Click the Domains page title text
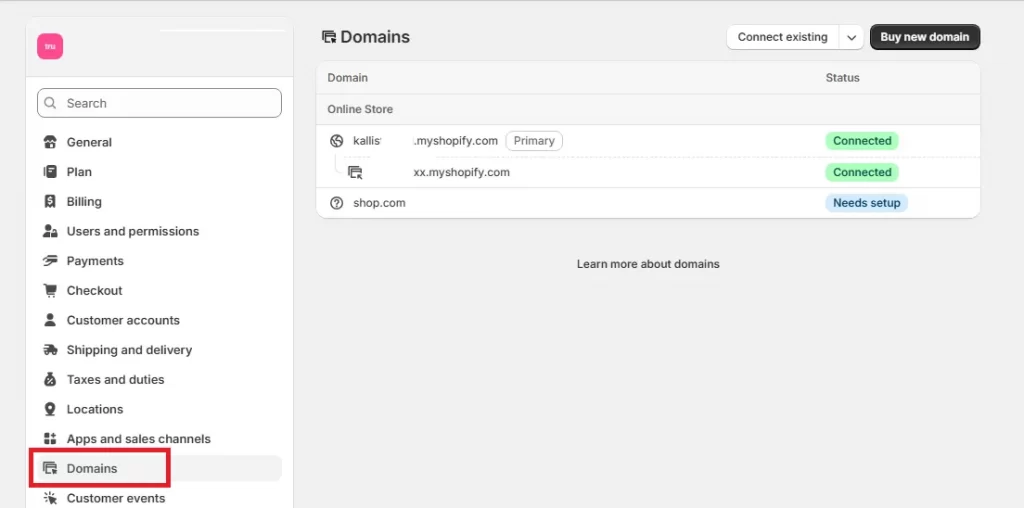1024x508 pixels. 375,37
